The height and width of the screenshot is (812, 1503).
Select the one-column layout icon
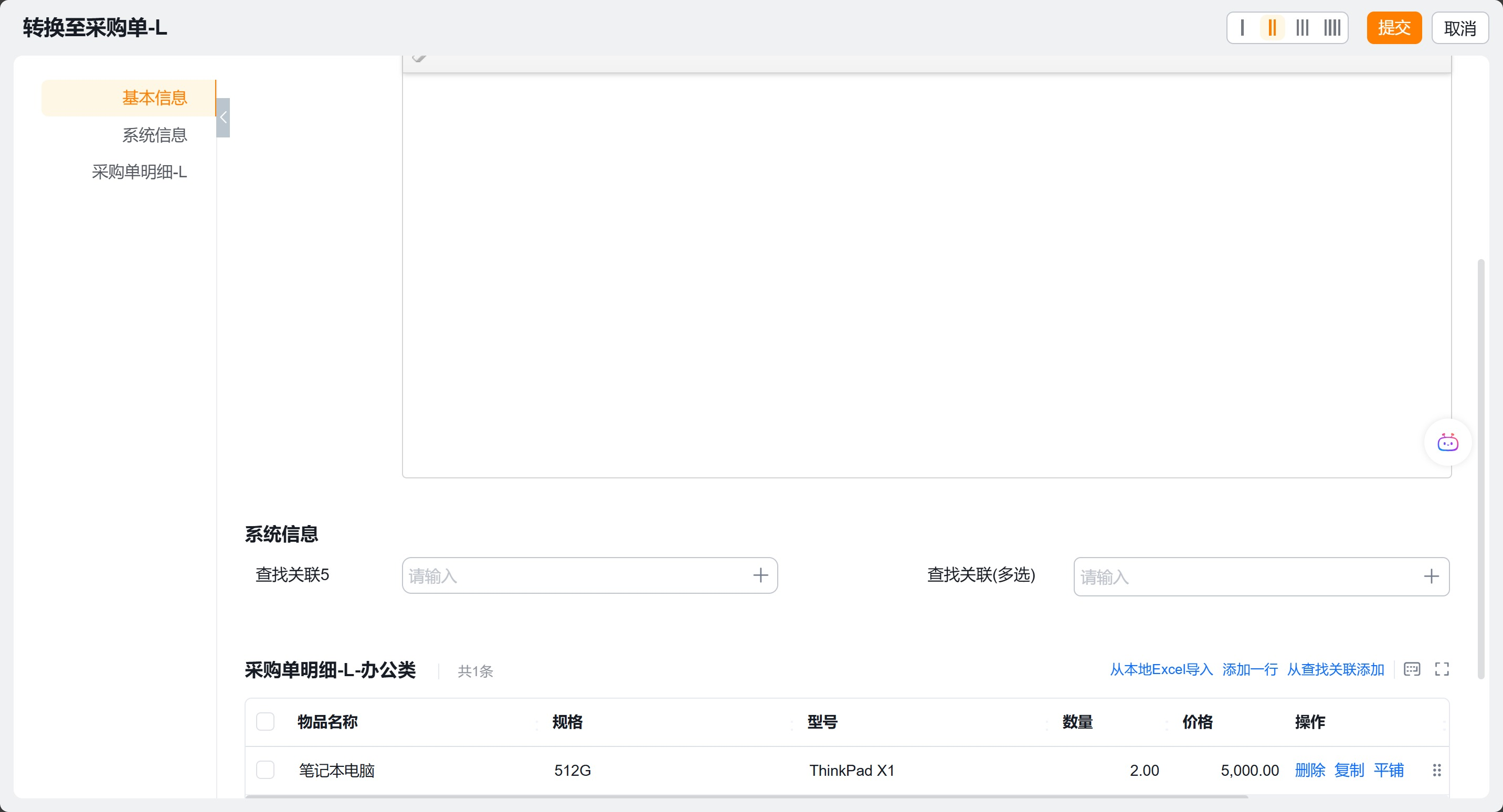tap(1242, 27)
